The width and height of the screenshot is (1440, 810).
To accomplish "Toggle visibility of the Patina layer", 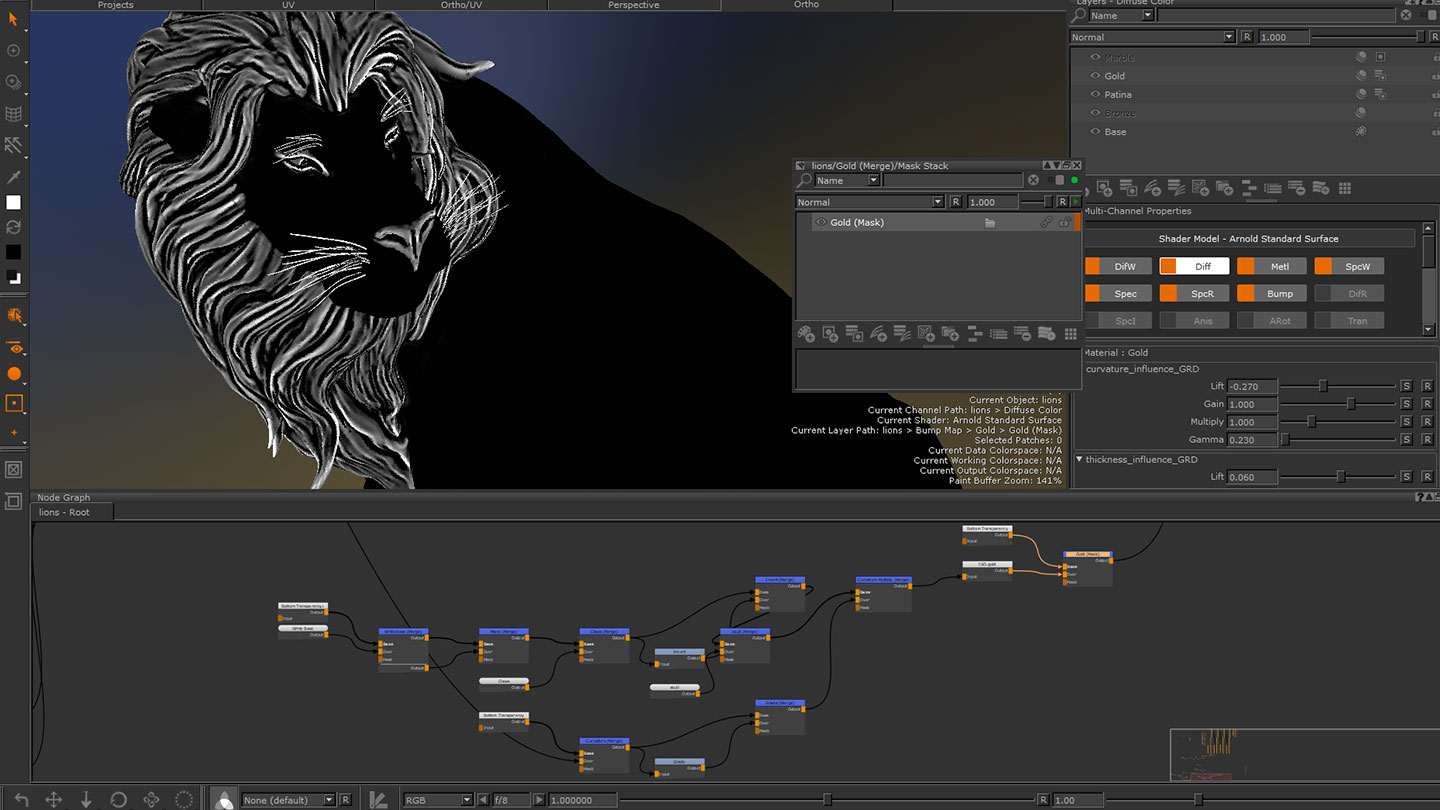I will [1095, 95].
